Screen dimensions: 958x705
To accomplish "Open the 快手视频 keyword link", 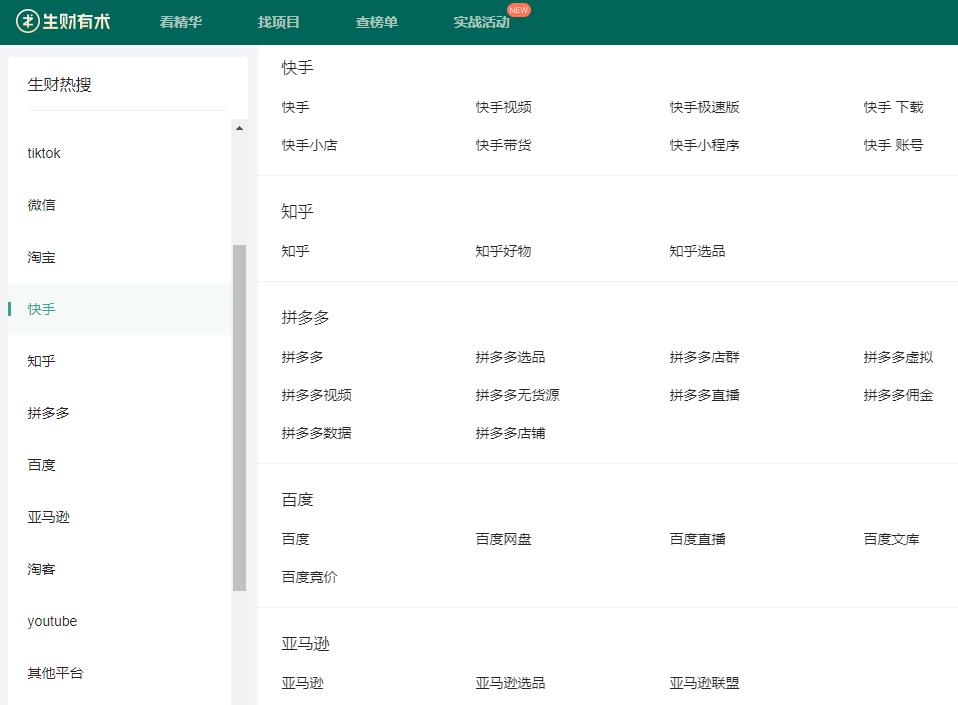I will [x=503, y=108].
